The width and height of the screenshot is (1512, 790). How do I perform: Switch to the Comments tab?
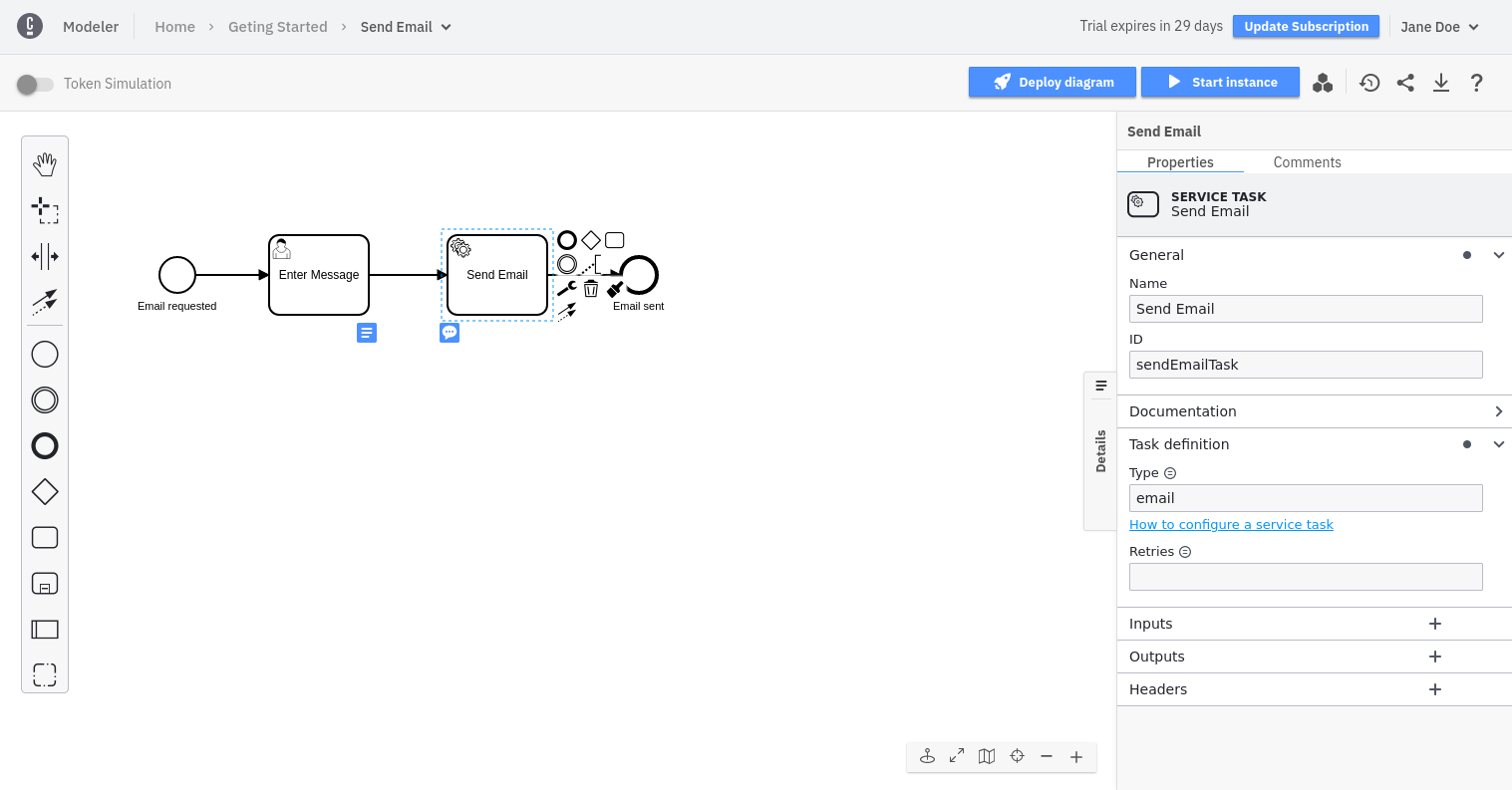point(1307,162)
